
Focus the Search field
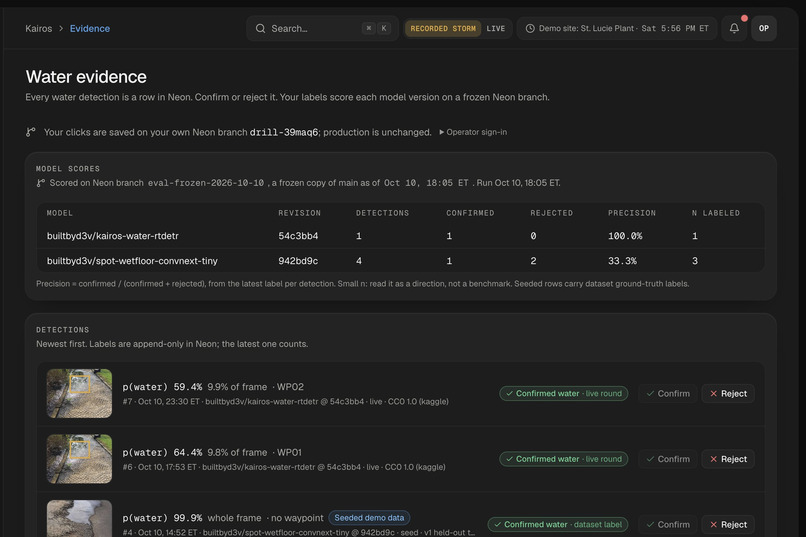point(322,28)
